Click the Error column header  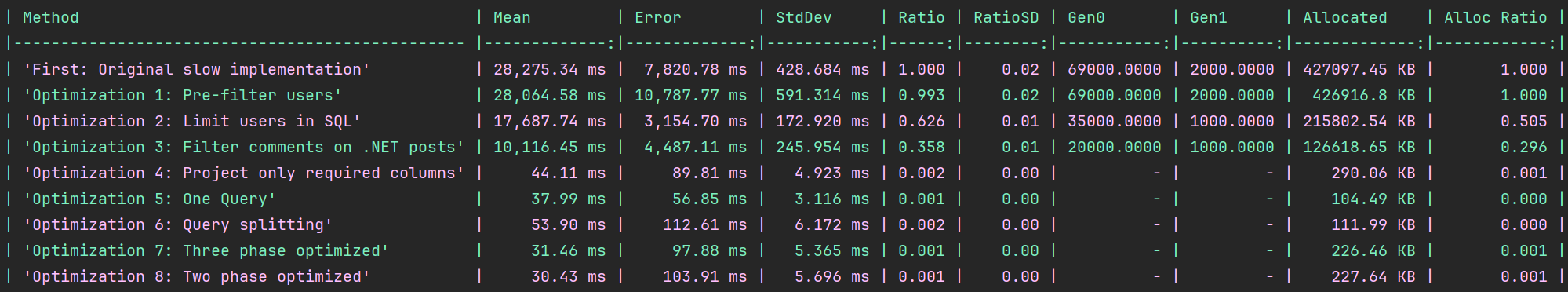pyautogui.click(x=658, y=17)
